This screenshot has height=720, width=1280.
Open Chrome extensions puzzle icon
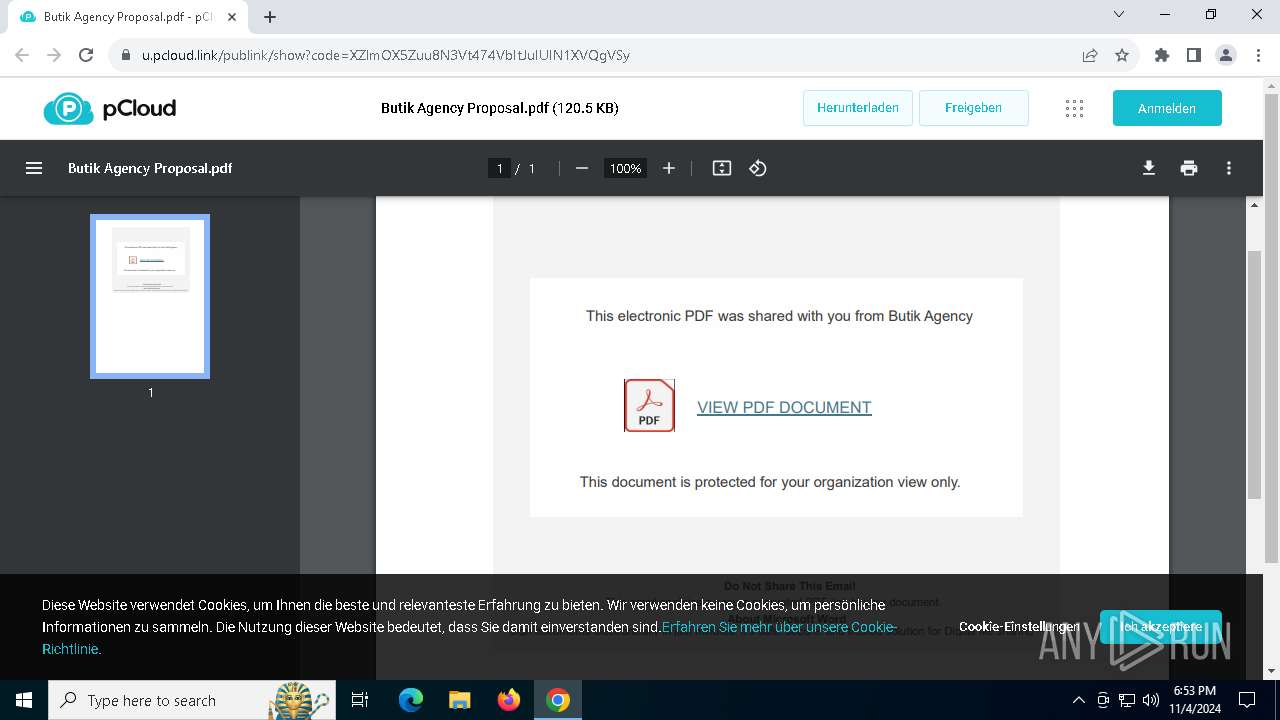1162,55
